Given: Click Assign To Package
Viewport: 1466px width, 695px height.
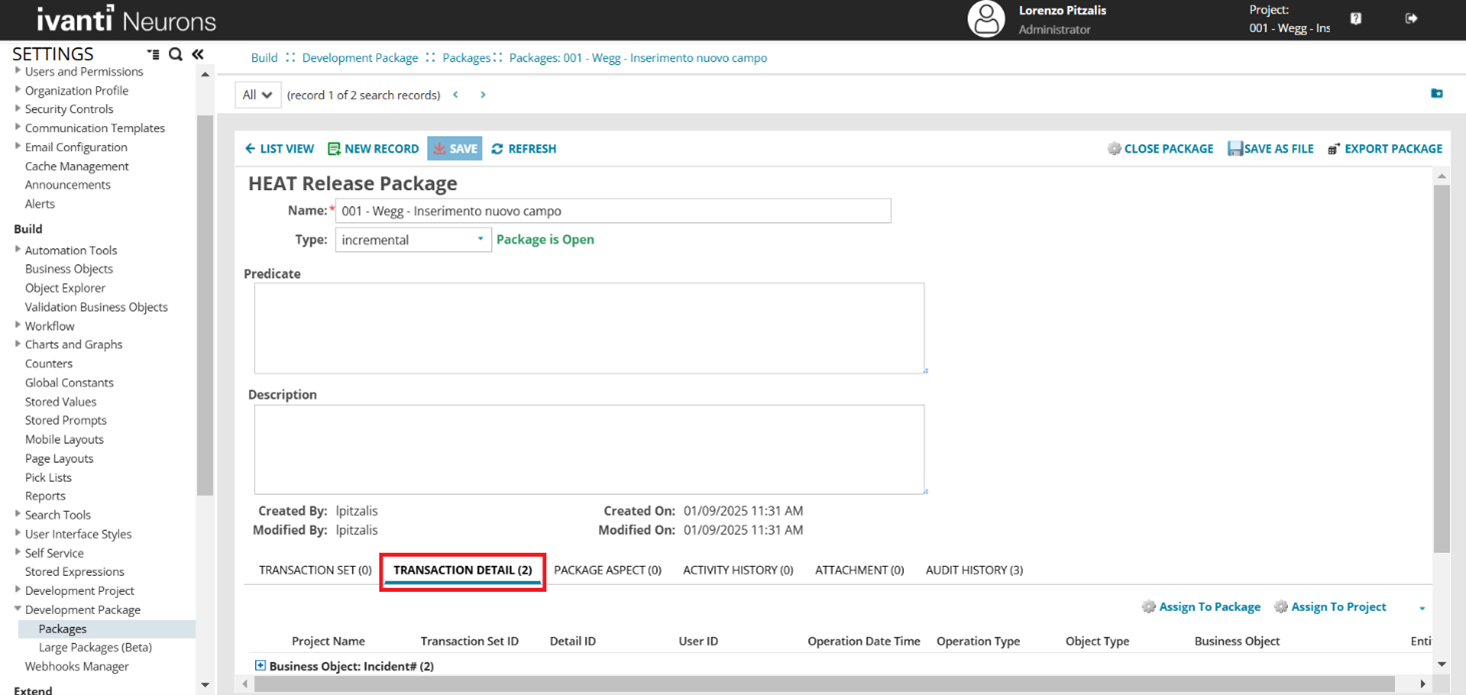Looking at the screenshot, I should (x=1201, y=607).
